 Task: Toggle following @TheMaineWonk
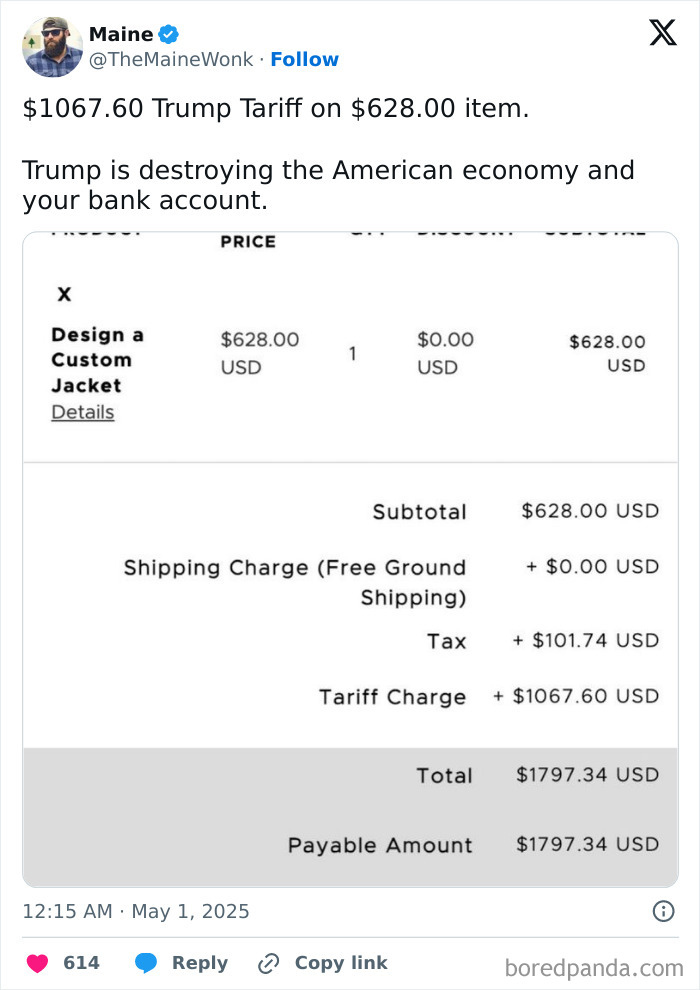point(304,59)
